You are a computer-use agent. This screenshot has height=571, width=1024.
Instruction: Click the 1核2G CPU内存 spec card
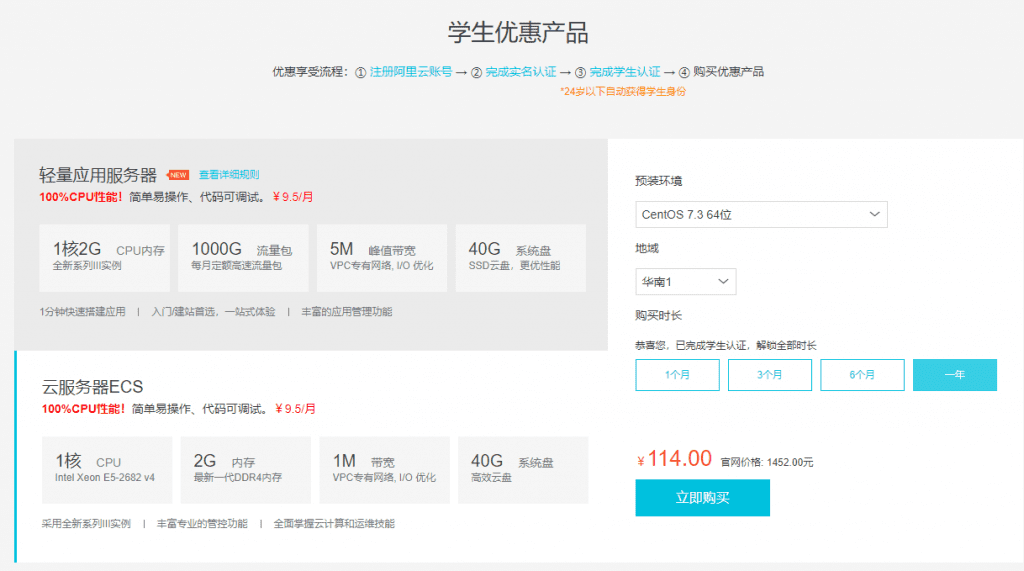tap(104, 258)
